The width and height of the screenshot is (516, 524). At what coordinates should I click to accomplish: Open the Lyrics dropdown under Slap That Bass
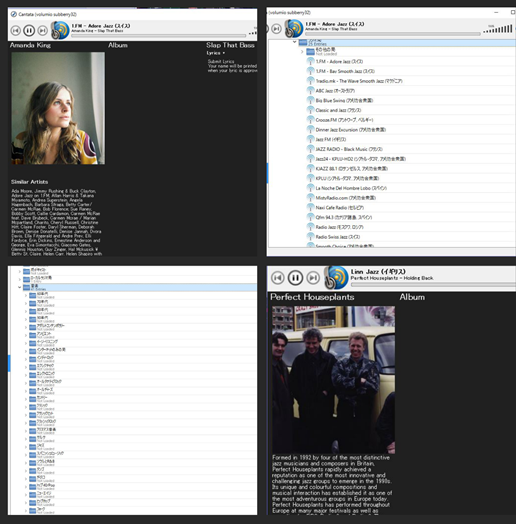tap(216, 53)
